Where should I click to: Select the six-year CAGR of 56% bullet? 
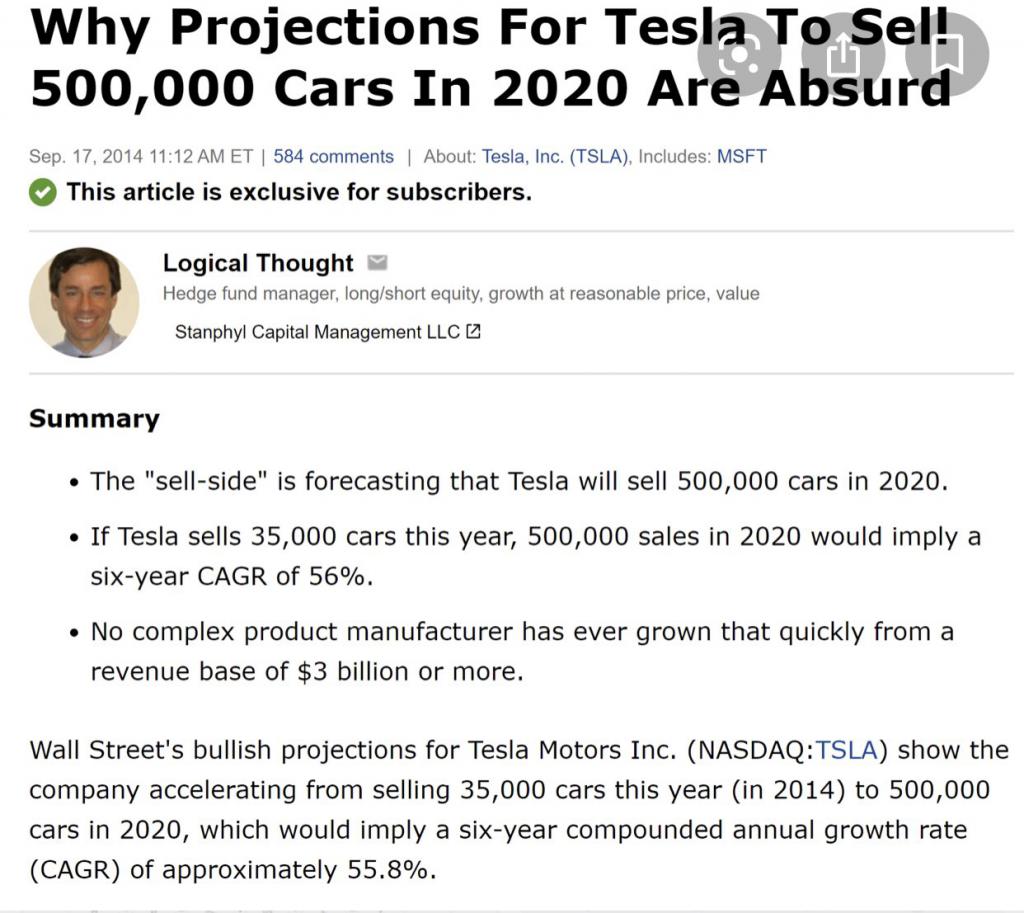535,556
